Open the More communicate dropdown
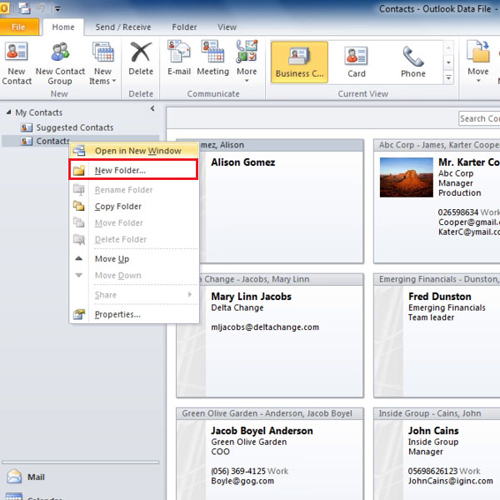The image size is (500, 500). coord(247,62)
